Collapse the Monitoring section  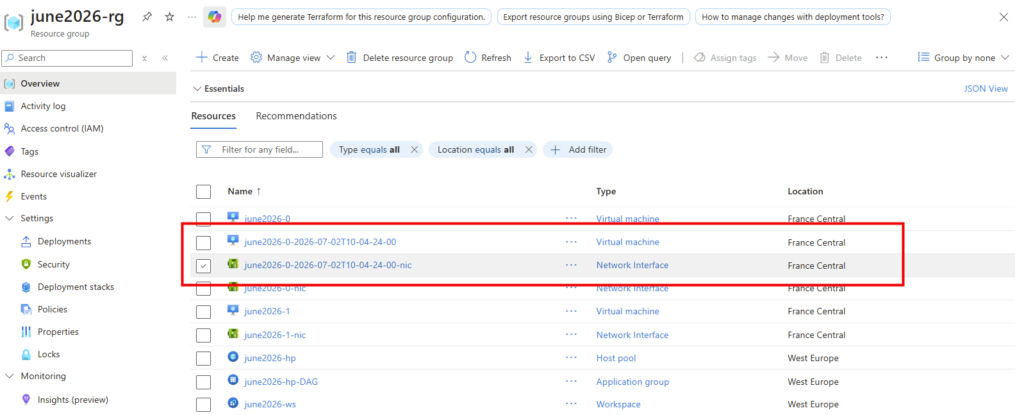click(9, 376)
